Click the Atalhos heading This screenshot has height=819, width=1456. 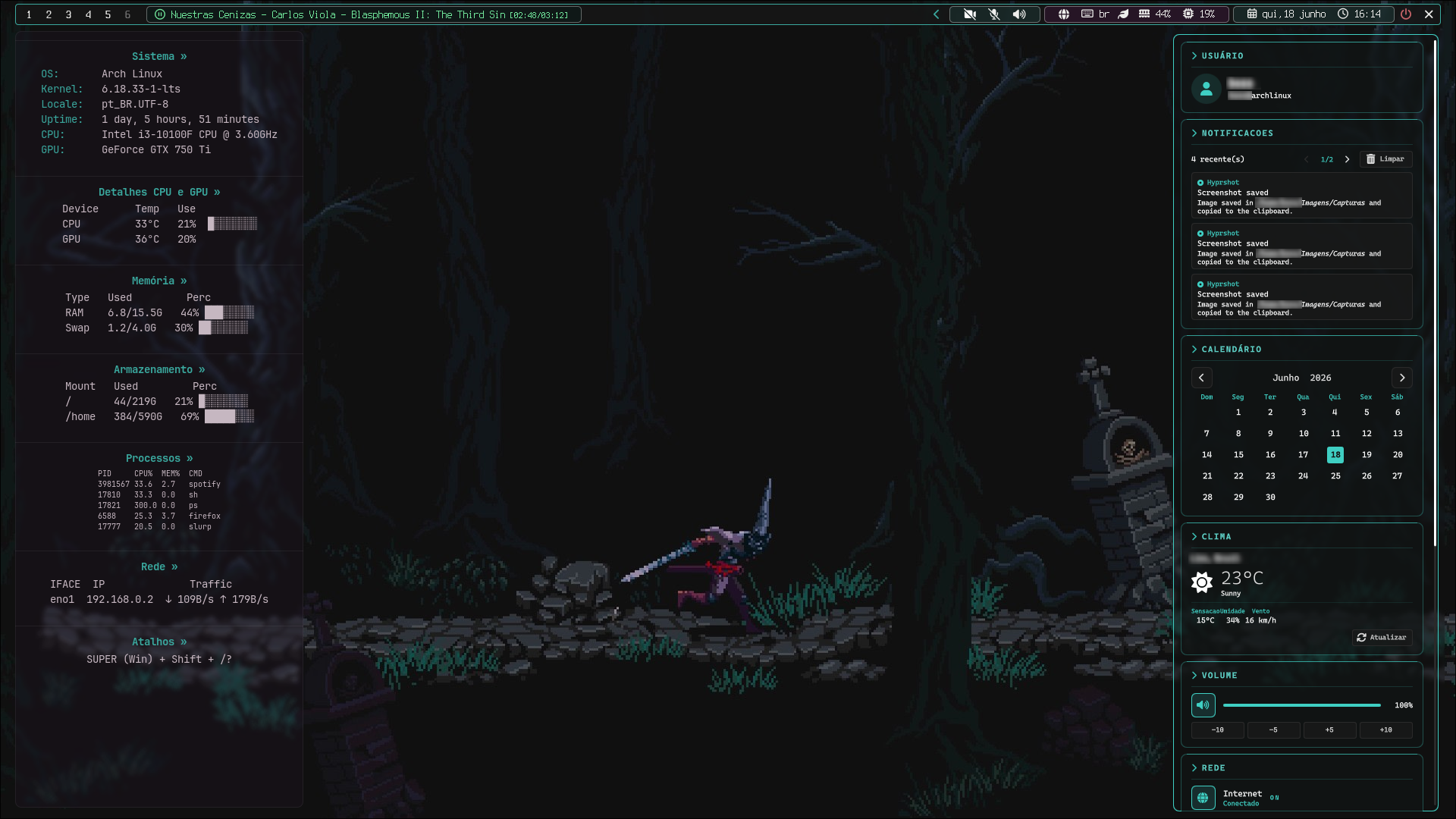[x=159, y=642]
